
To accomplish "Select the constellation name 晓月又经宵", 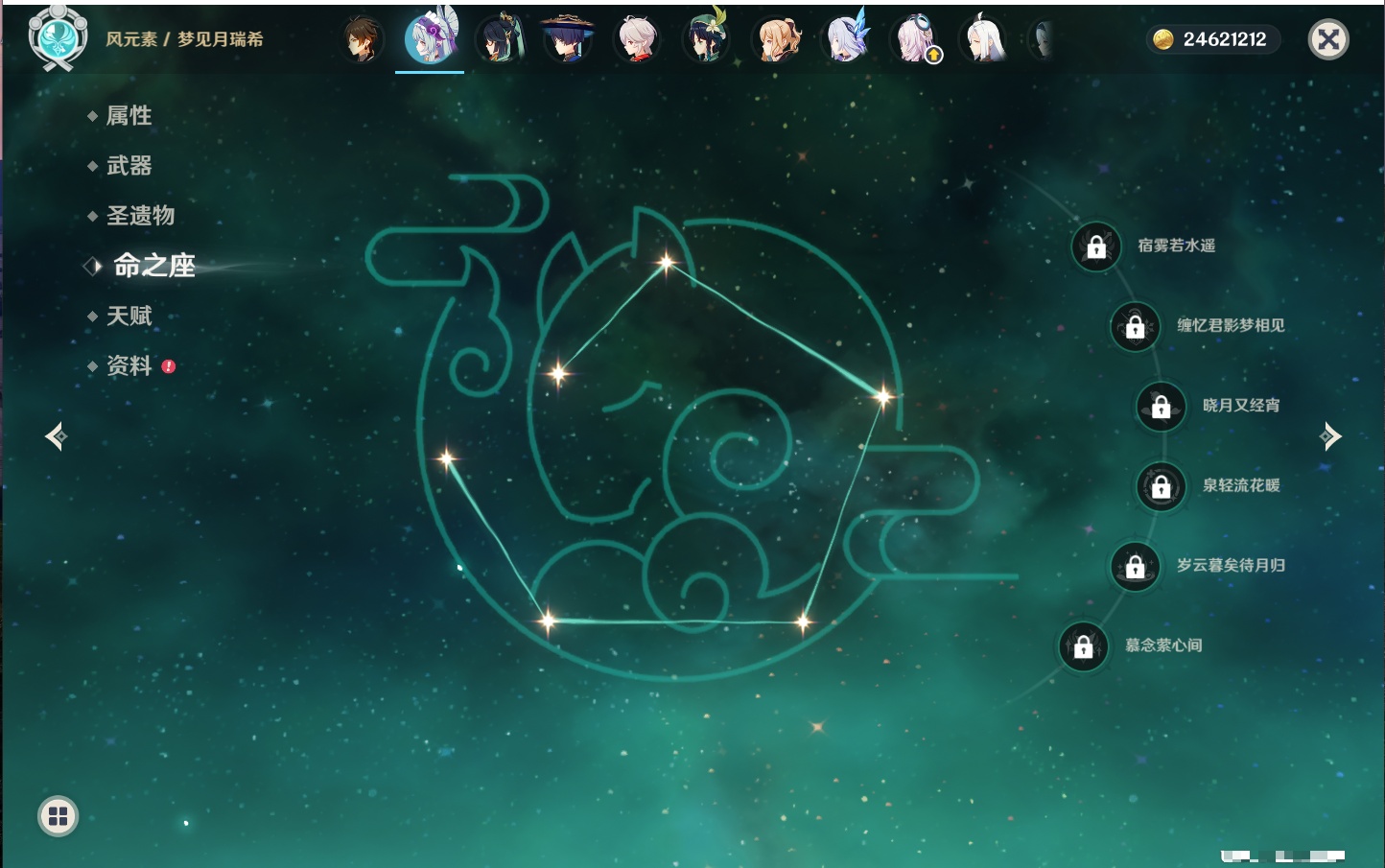I will click(x=1241, y=405).
